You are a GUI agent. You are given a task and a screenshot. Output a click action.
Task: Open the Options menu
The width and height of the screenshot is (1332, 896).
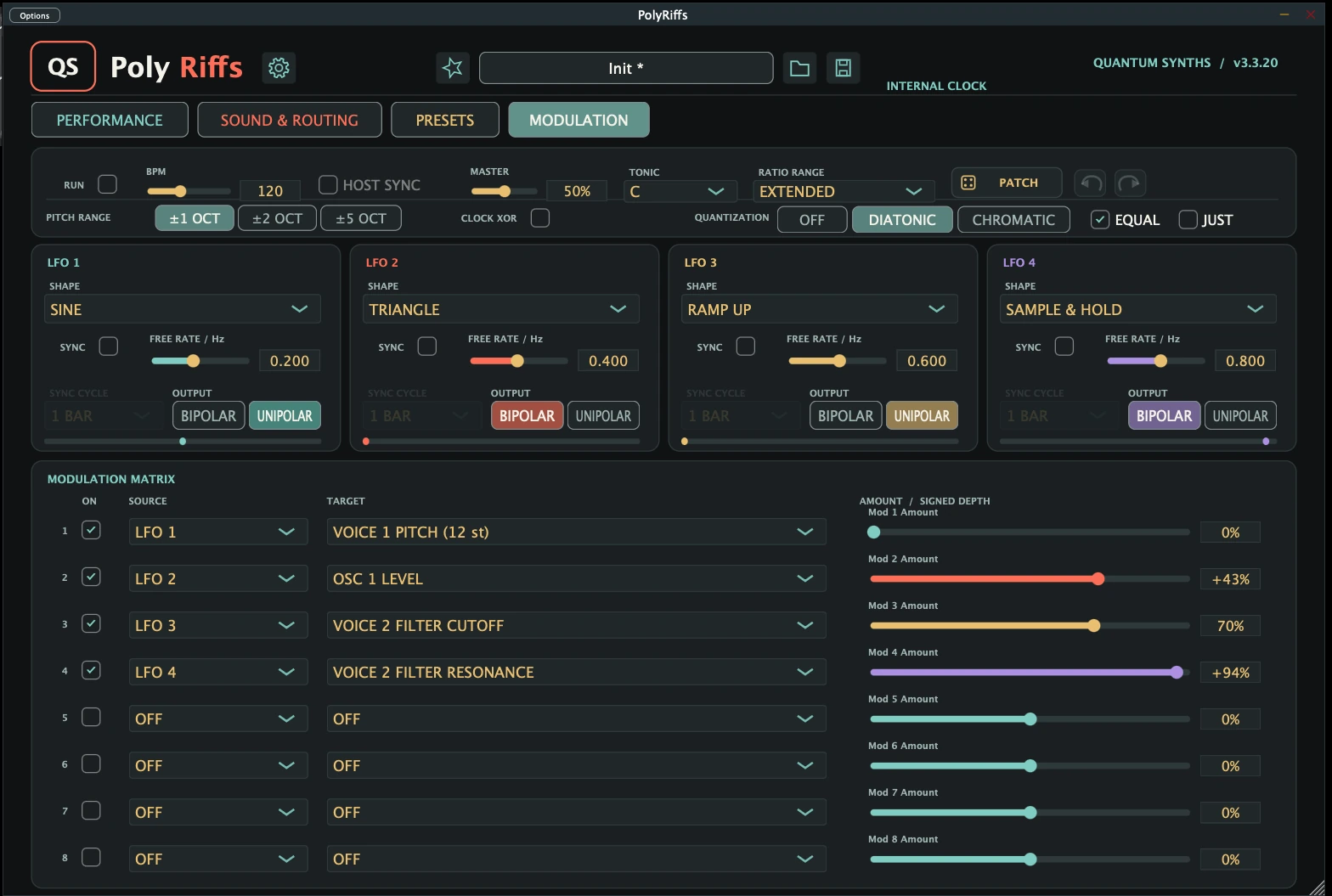tap(35, 15)
